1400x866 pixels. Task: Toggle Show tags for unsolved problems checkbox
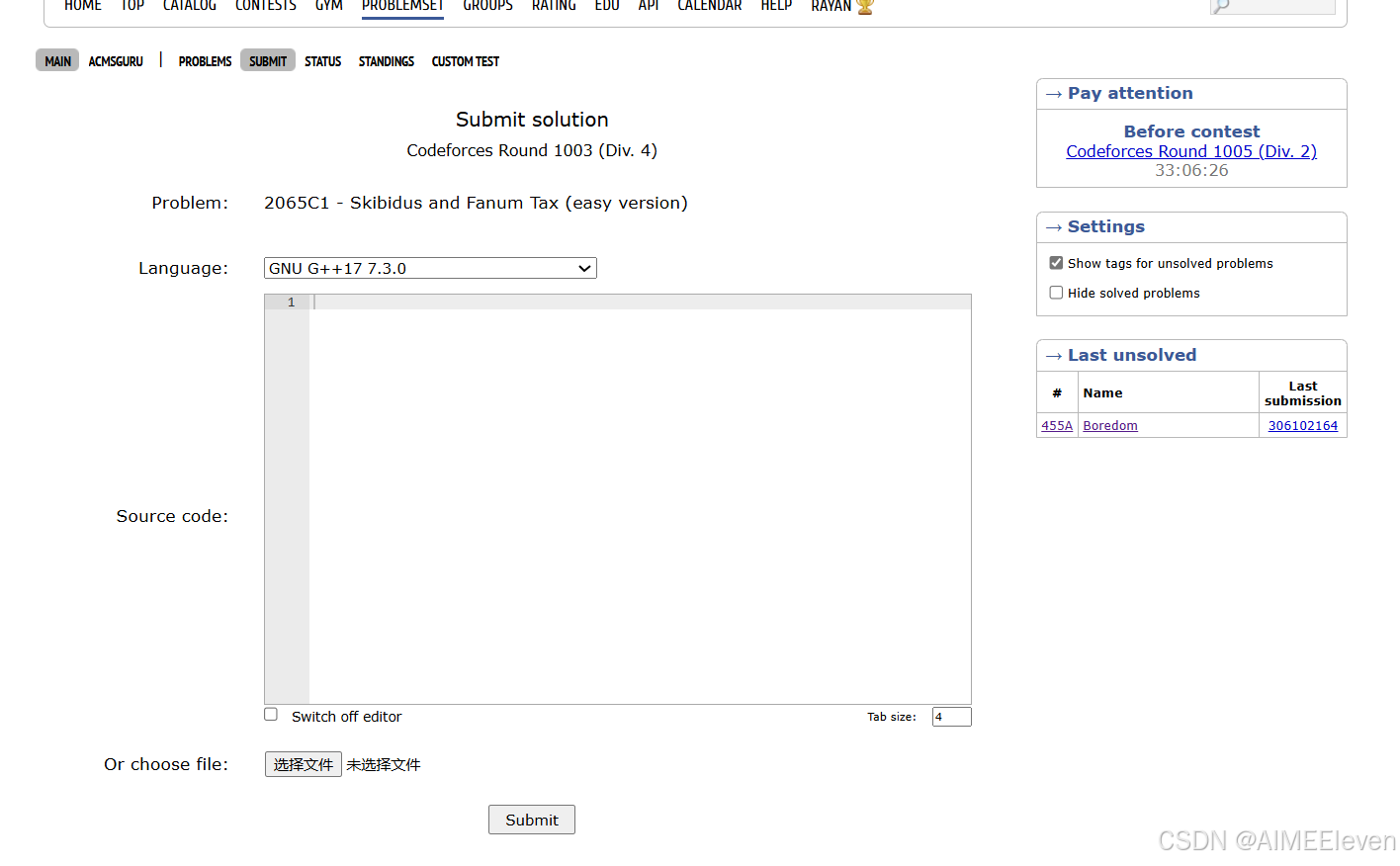tap(1056, 263)
